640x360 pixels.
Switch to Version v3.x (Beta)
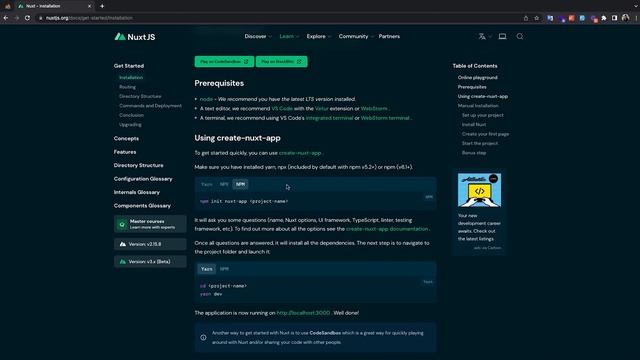150,262
